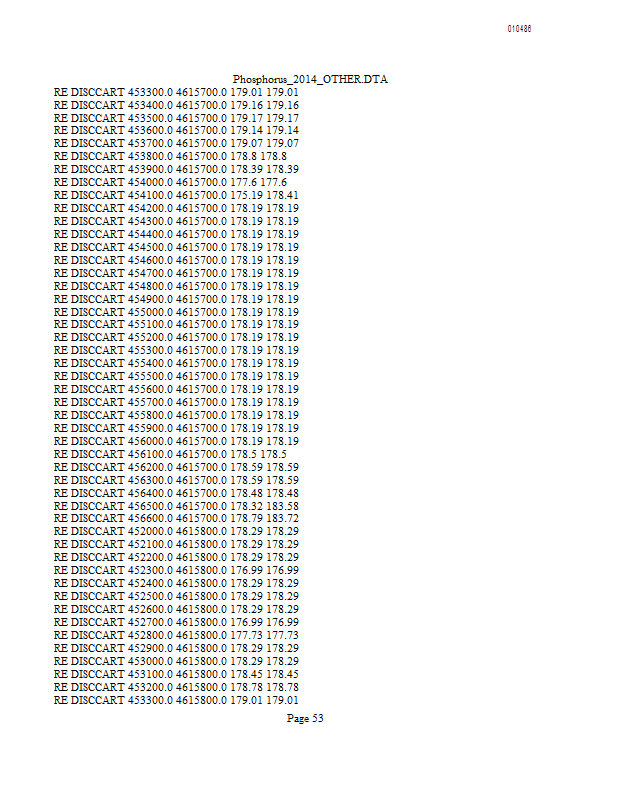Select row with 178.32 183.58
The width and height of the screenshot is (618, 800).
176,506
